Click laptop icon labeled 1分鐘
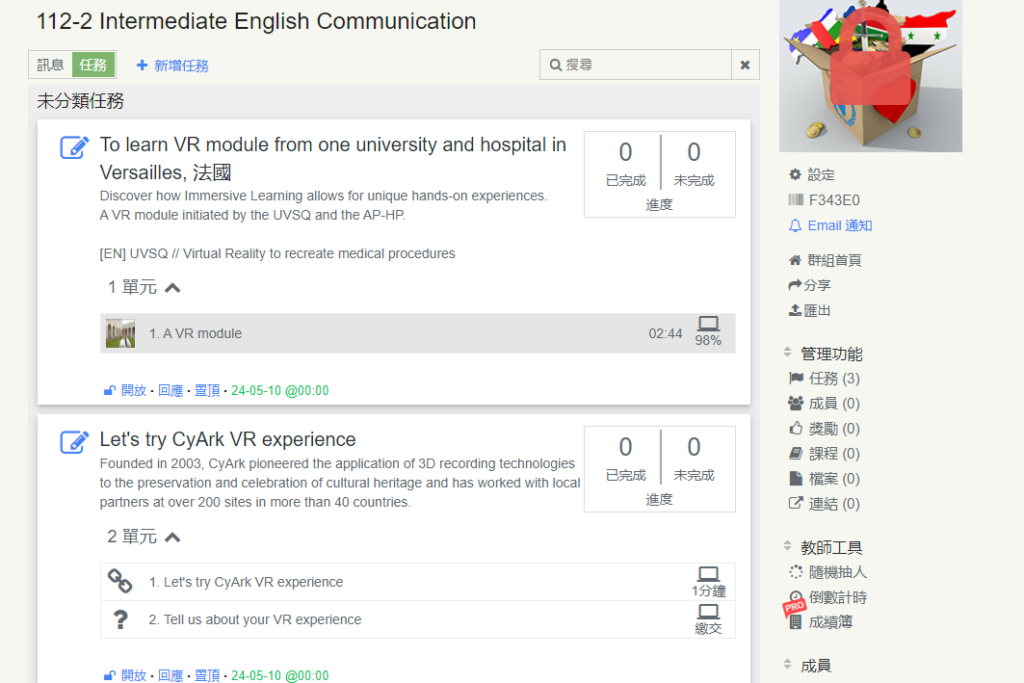The height and width of the screenshot is (683, 1024). [x=708, y=574]
